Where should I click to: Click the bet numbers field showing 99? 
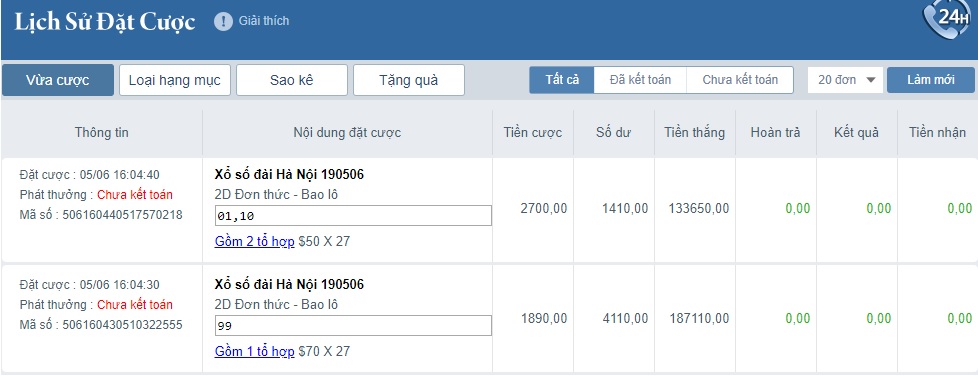pos(353,325)
